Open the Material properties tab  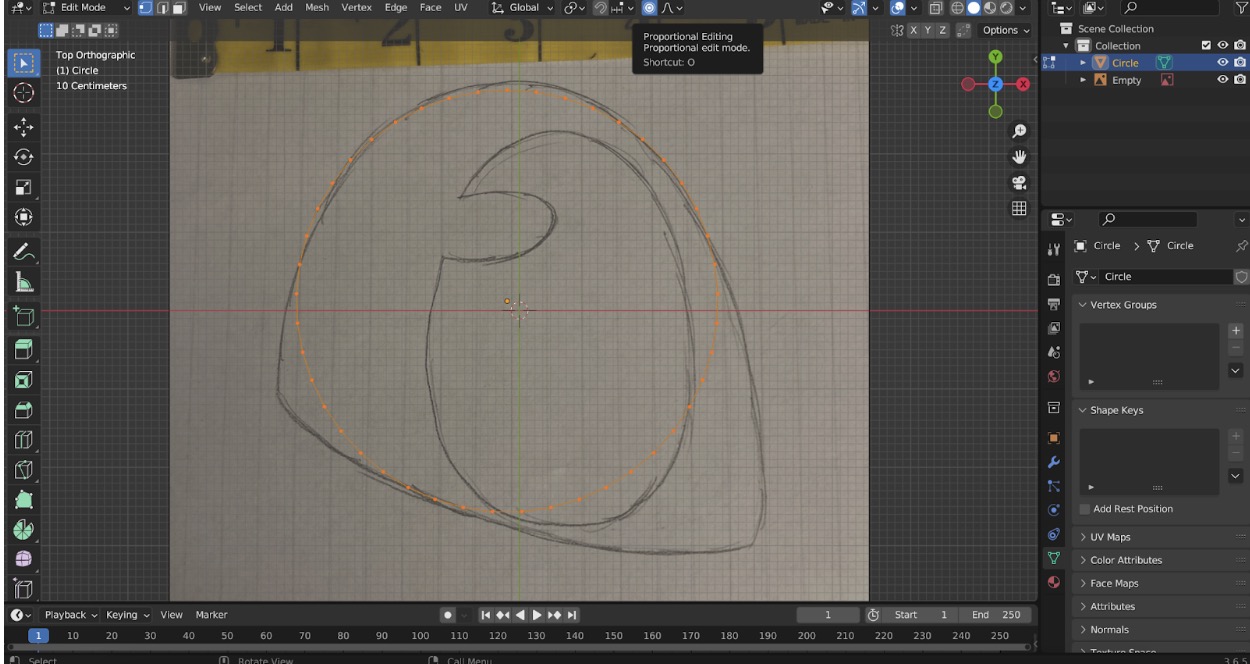point(1053,581)
